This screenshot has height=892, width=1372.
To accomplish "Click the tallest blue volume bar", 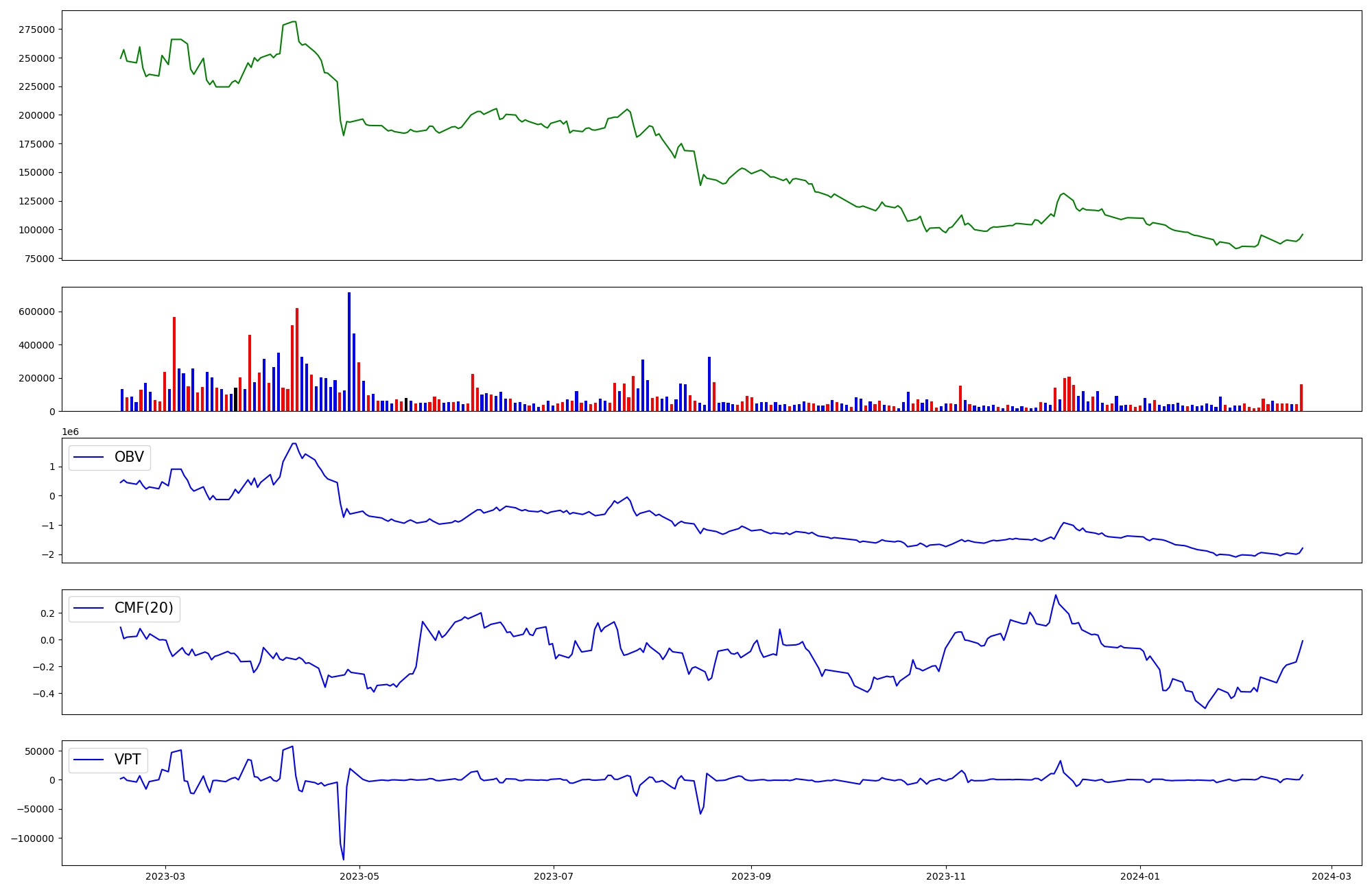I will [349, 351].
